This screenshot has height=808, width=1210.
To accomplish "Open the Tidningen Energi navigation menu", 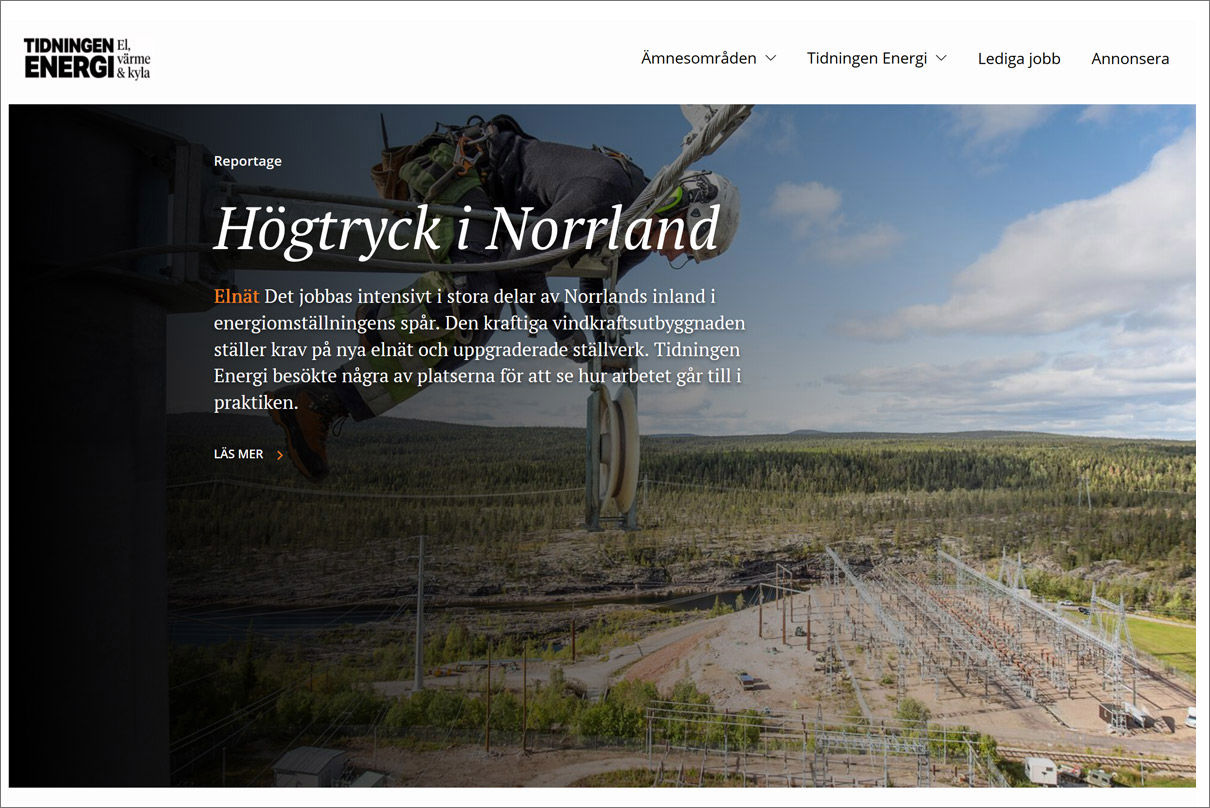I will [x=867, y=58].
